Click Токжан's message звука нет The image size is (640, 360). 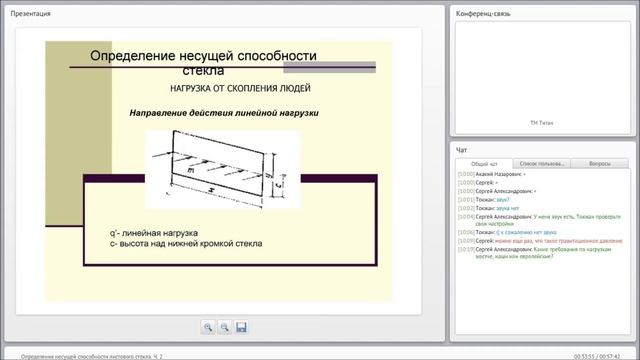488,208
